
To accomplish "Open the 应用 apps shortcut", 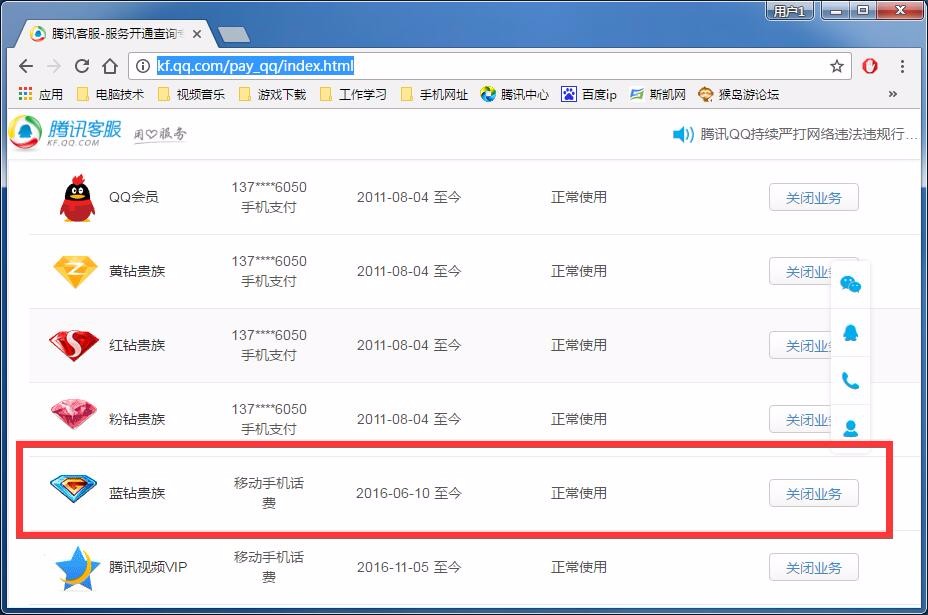I will [40, 94].
